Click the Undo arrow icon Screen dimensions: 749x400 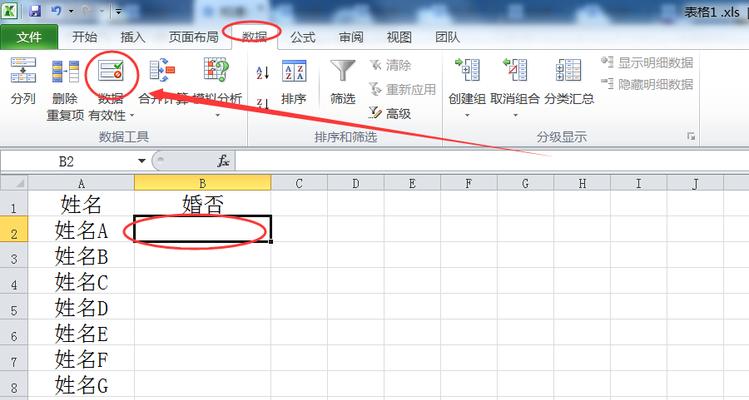56,11
